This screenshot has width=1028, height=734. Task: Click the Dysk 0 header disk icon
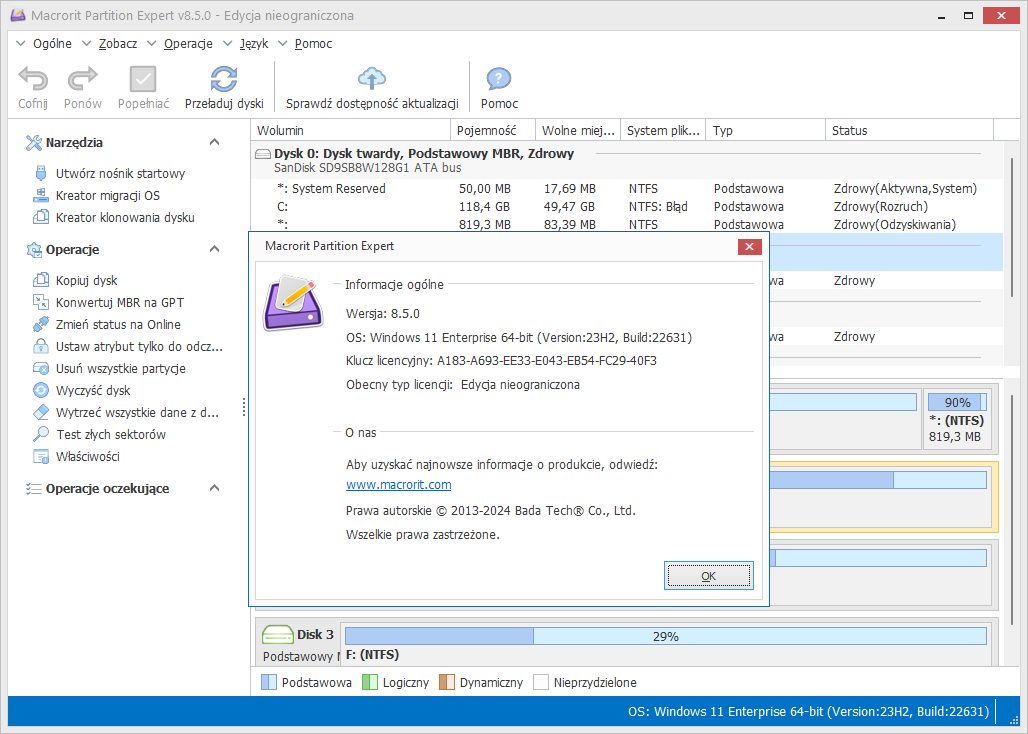(263, 154)
